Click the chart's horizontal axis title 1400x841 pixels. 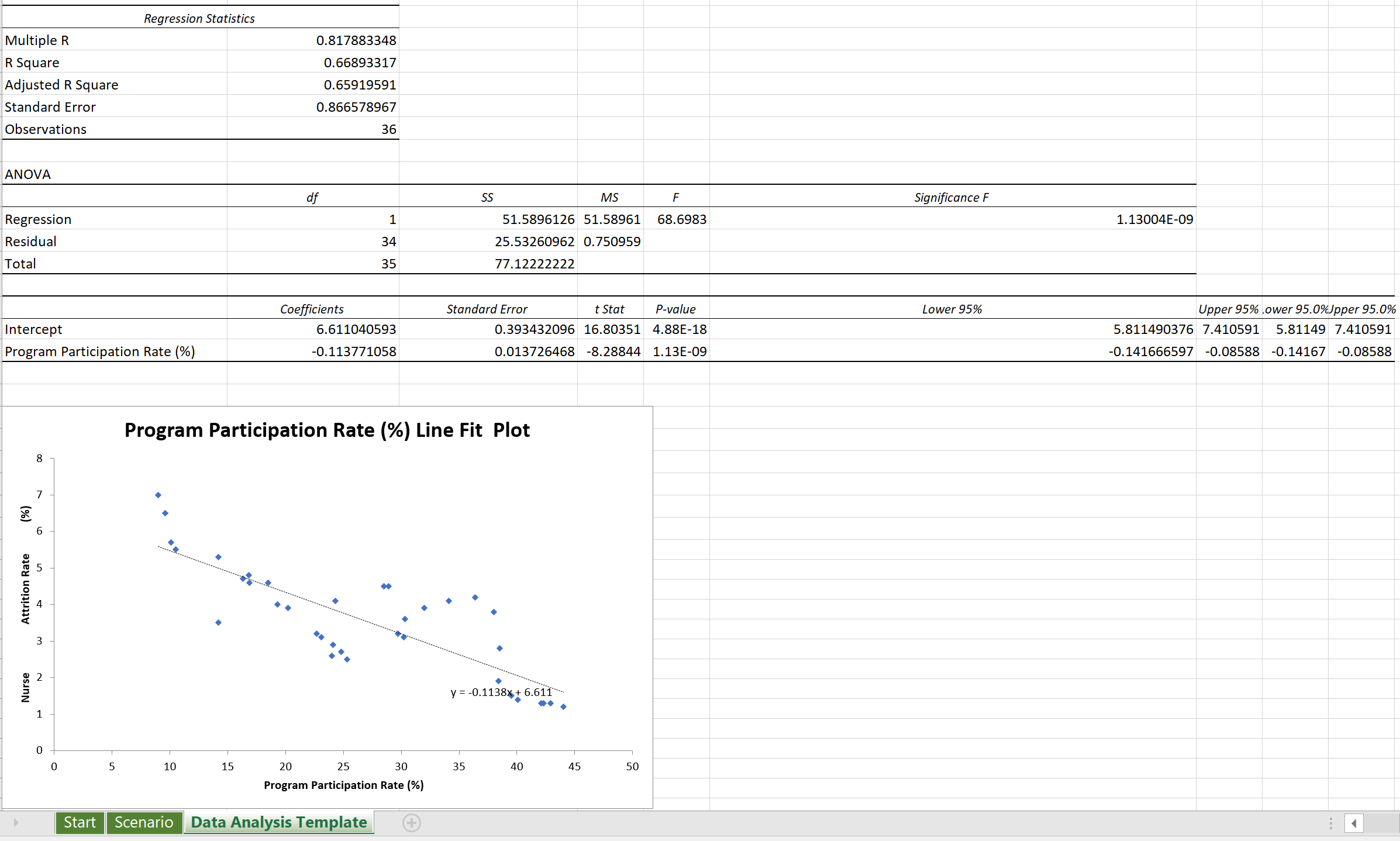(x=344, y=785)
